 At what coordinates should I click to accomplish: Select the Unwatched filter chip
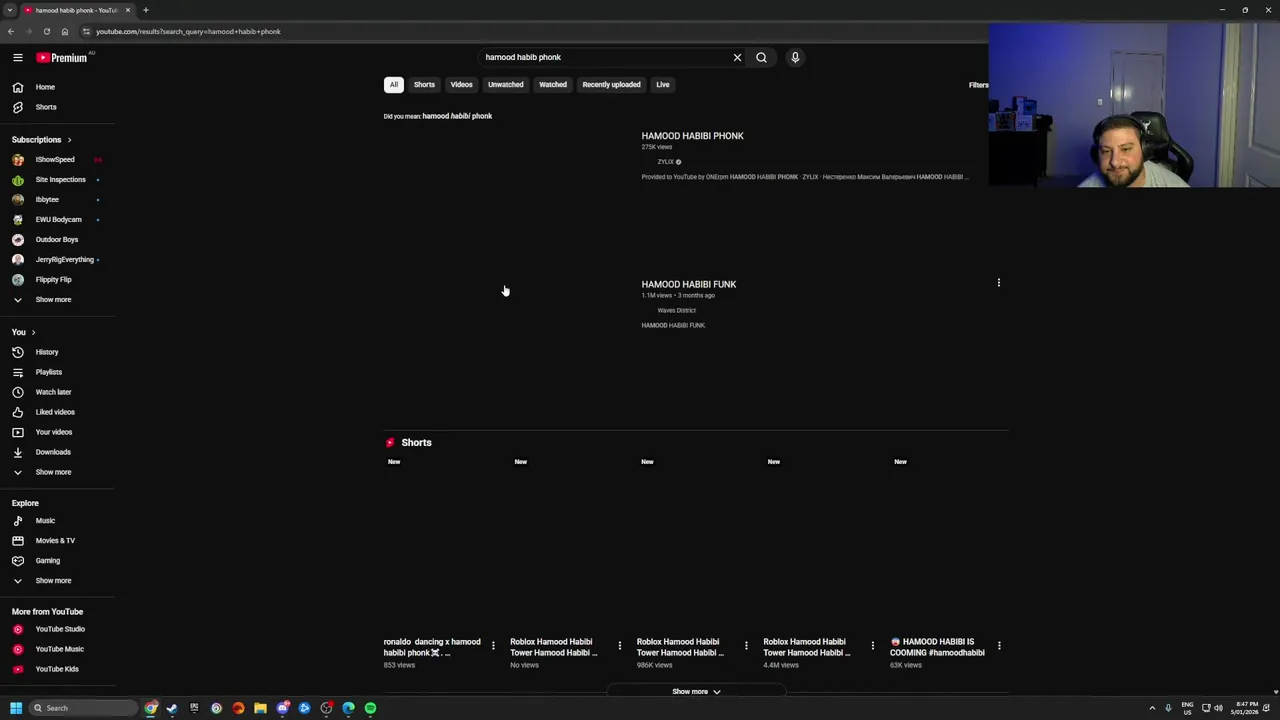tap(505, 85)
